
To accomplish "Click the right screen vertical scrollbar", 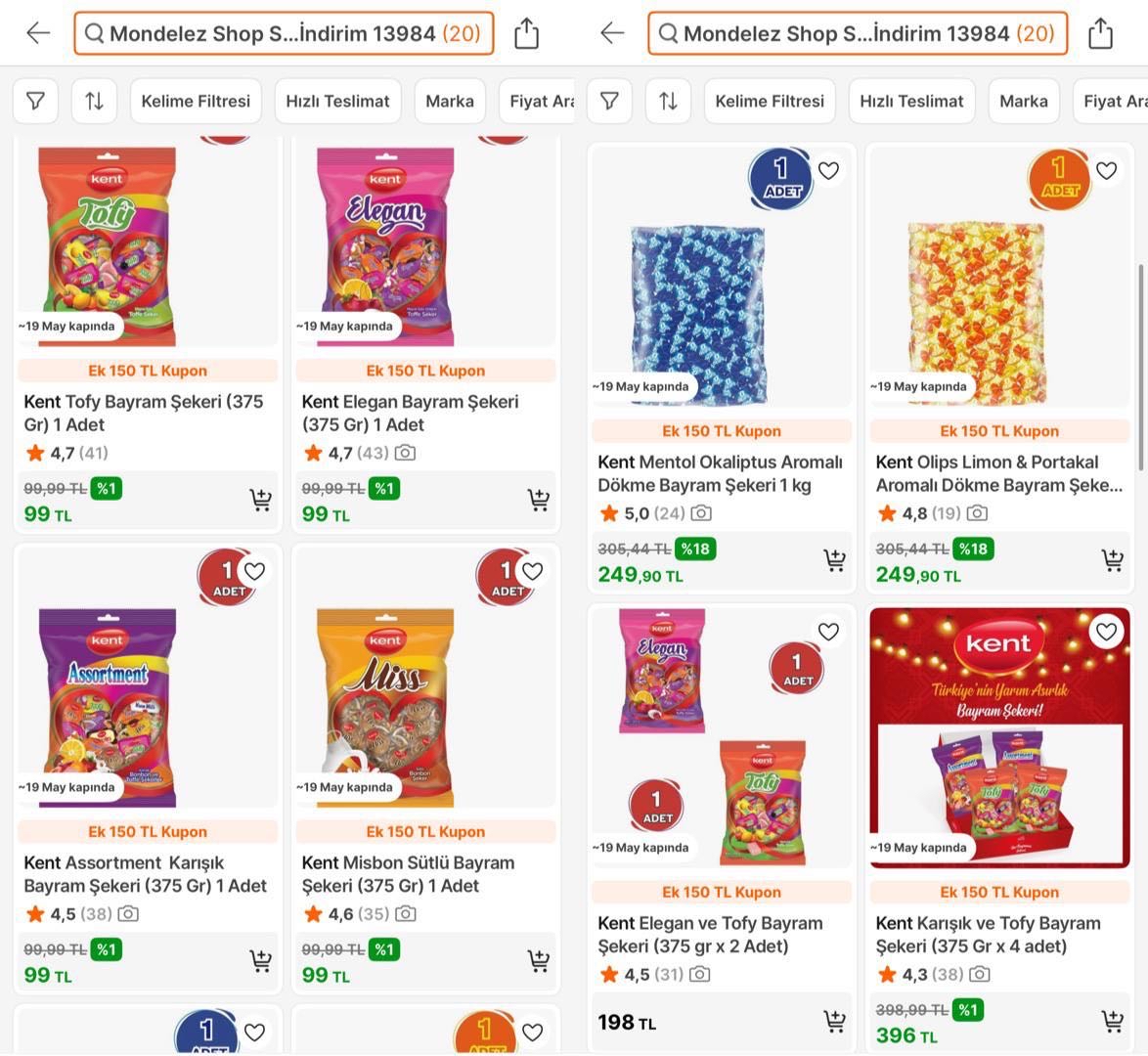I will 1140,366.
